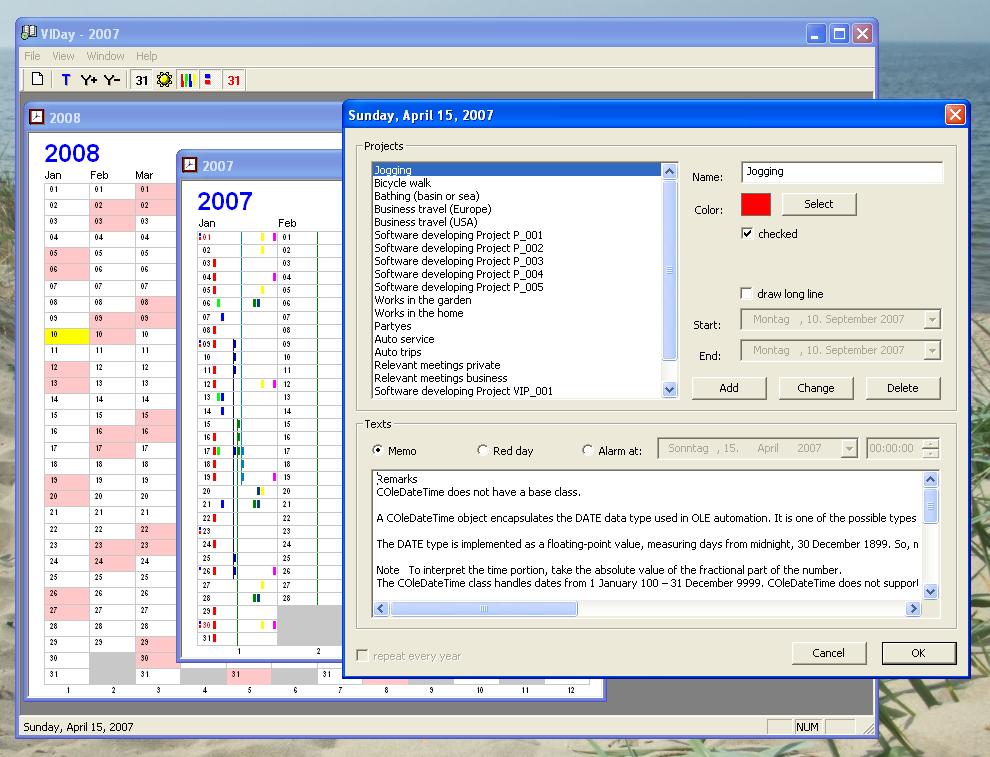Click the blue T toolbar icon
The image size is (990, 757).
[66, 80]
